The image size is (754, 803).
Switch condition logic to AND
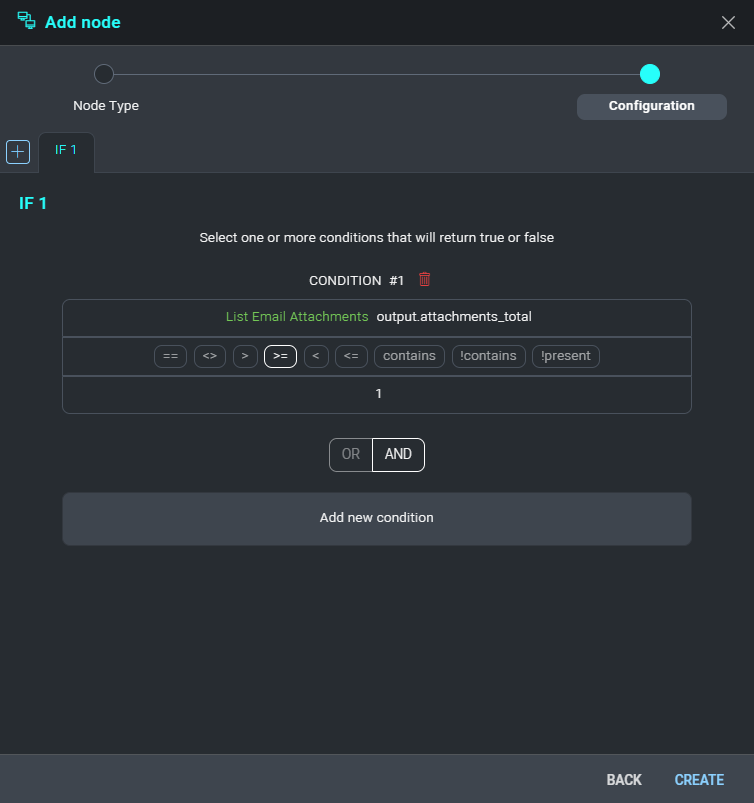coord(398,454)
